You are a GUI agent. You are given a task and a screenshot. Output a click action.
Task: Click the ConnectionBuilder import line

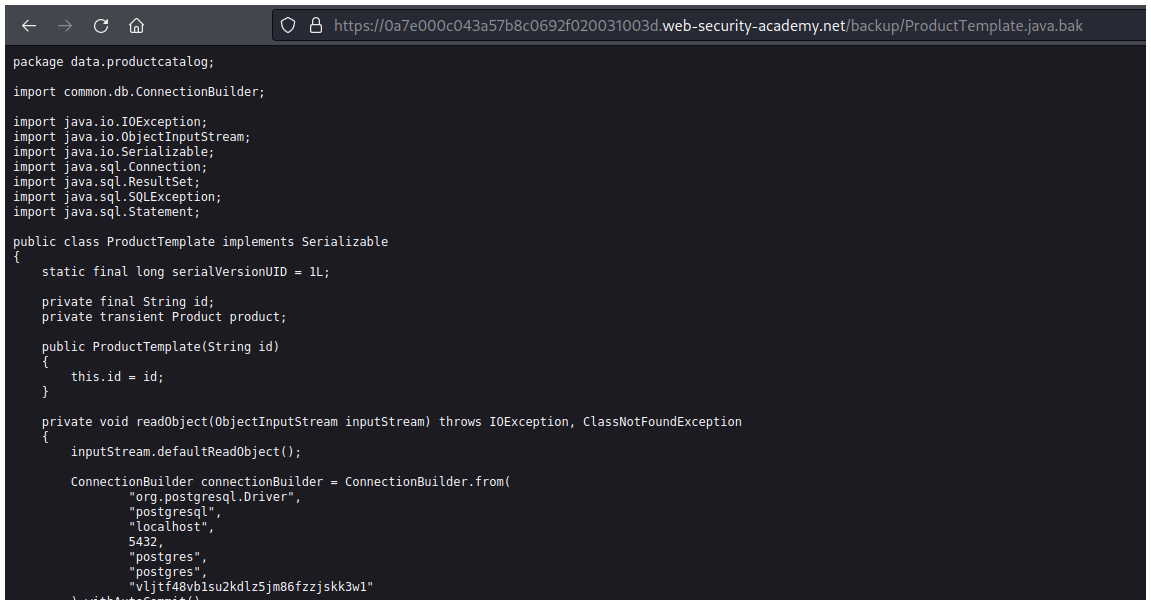[139, 92]
